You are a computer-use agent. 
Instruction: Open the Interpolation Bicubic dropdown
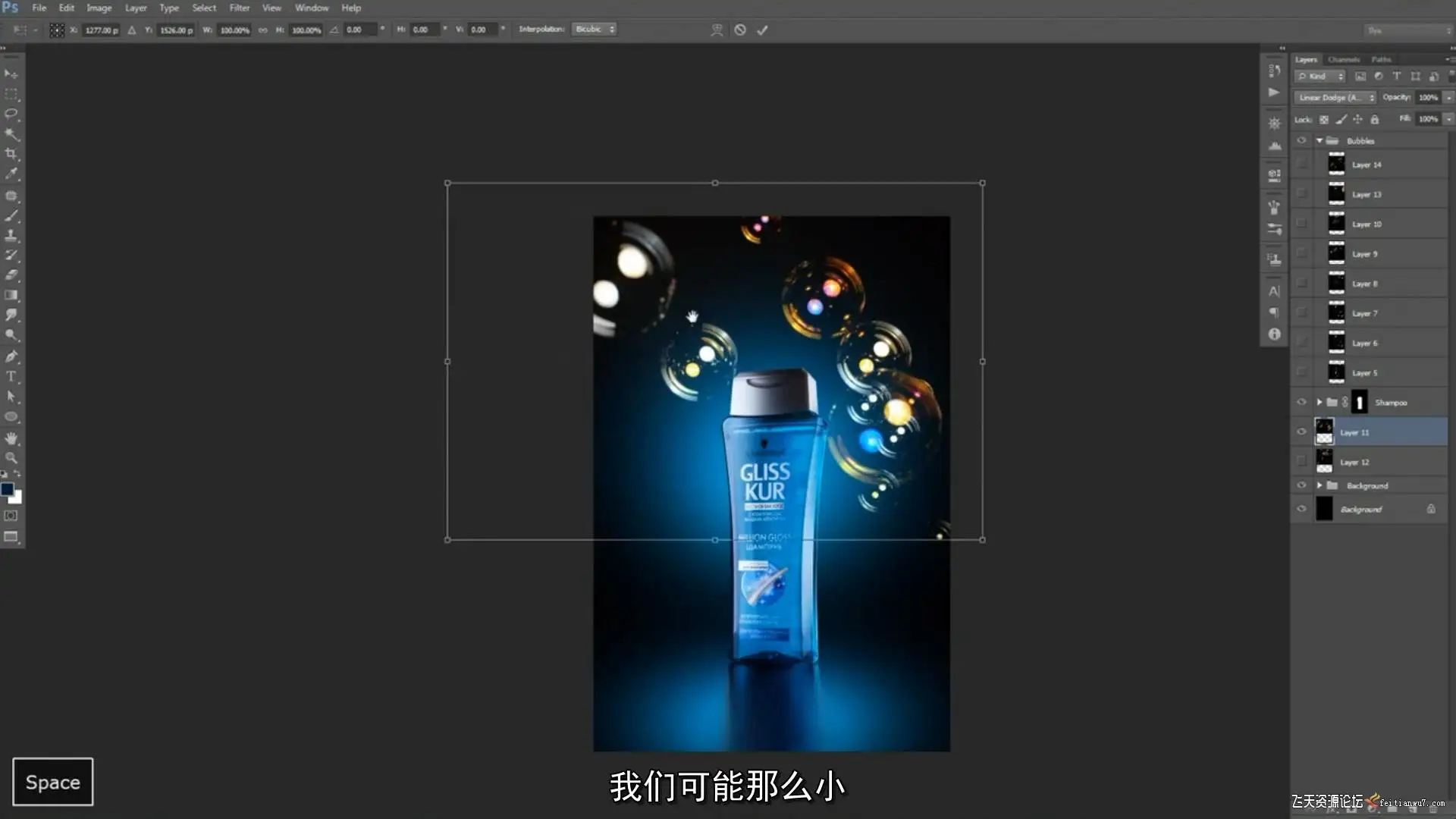coord(594,30)
